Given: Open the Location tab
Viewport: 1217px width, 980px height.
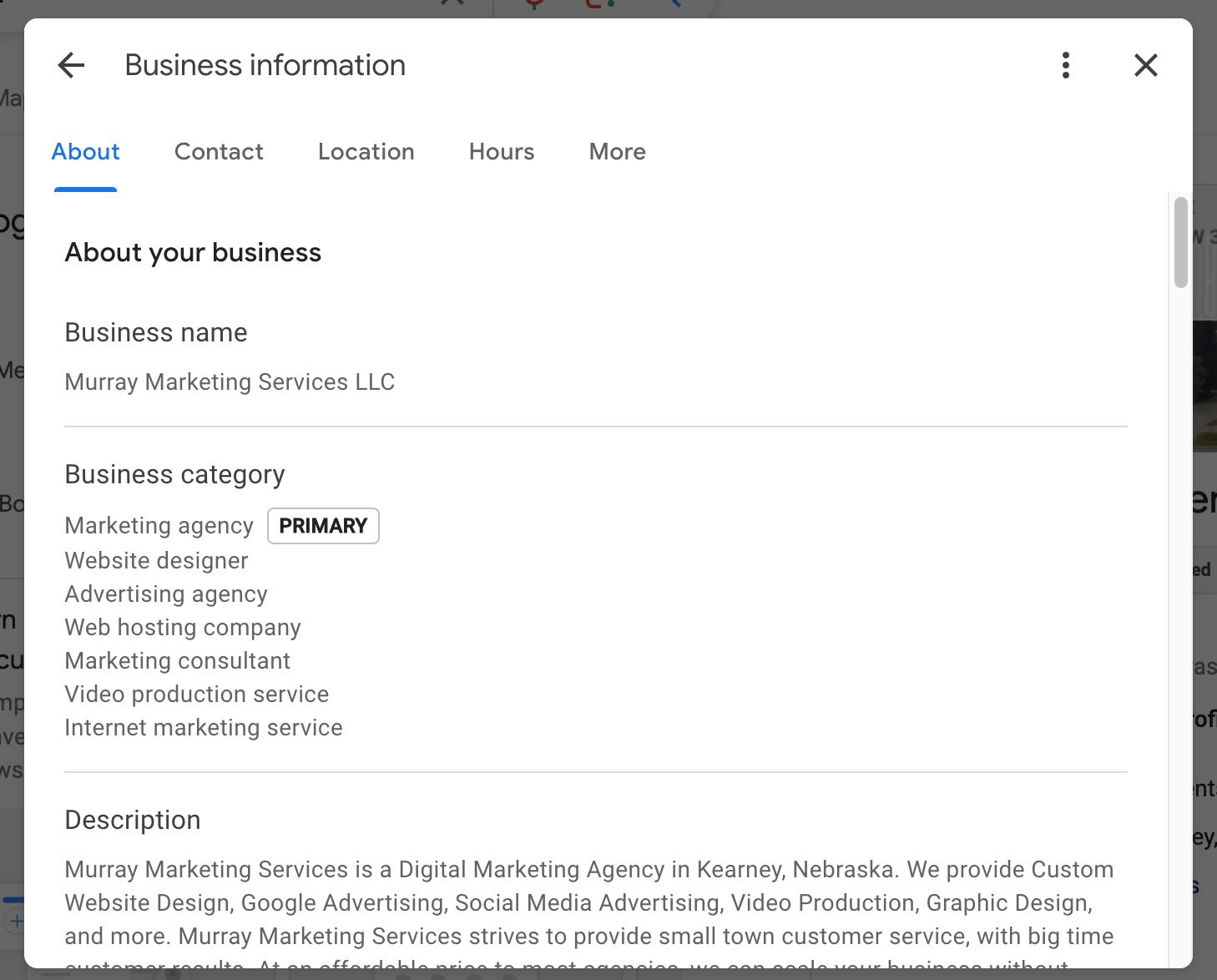Looking at the screenshot, I should point(366,152).
